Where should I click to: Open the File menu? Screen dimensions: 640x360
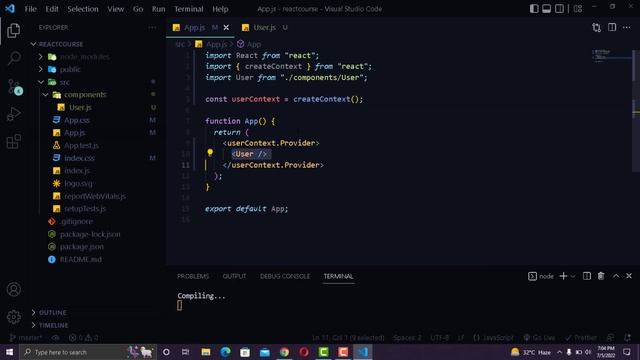tap(31, 9)
